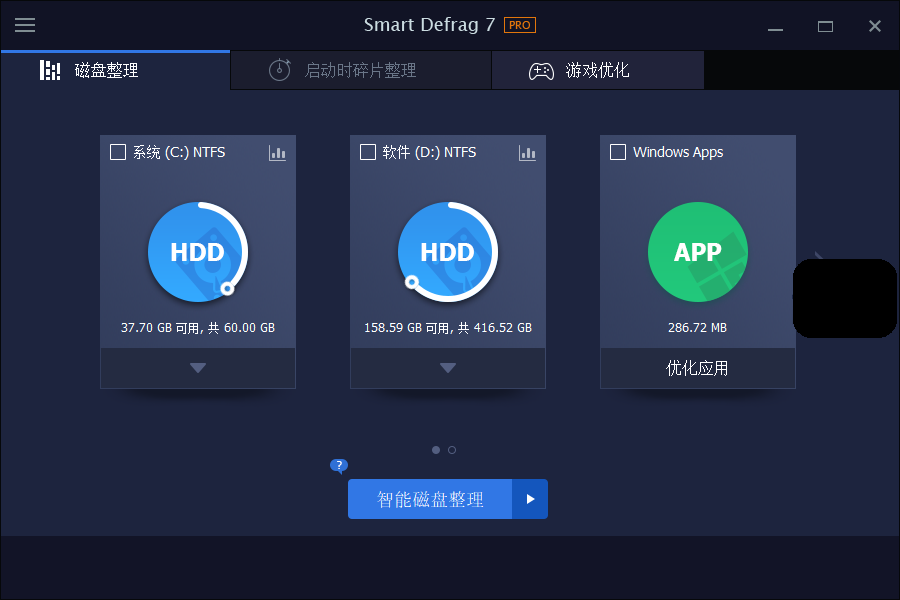Check the 系统 (C:) NTFS checkbox
The image size is (900, 600).
click(118, 152)
